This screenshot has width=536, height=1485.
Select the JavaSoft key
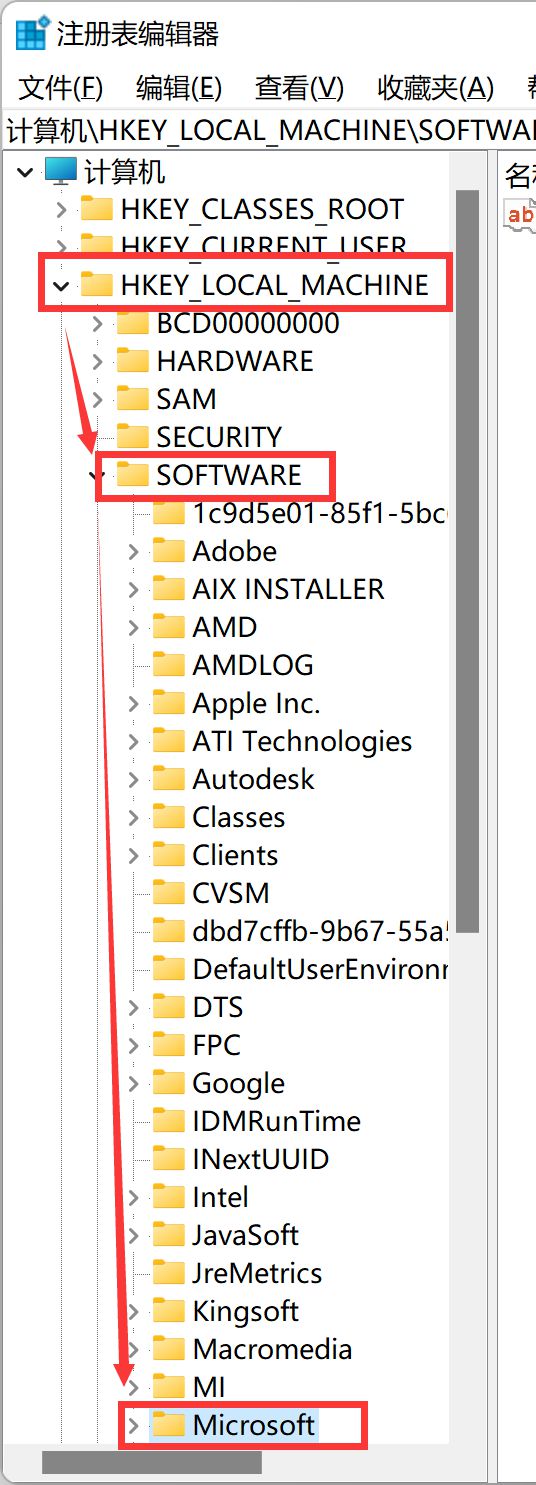coord(246,1235)
